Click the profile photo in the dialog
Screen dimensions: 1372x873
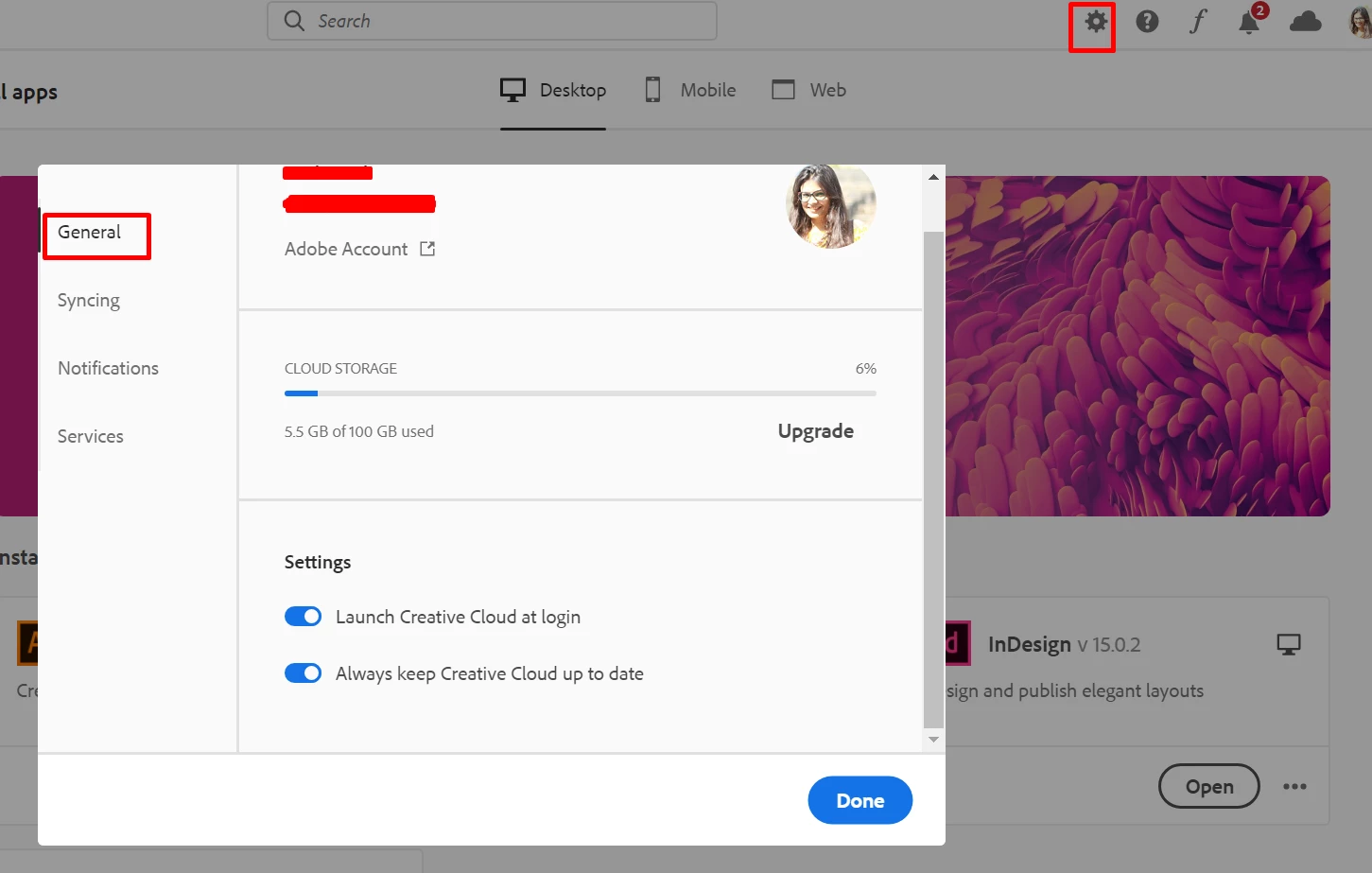[x=831, y=205]
